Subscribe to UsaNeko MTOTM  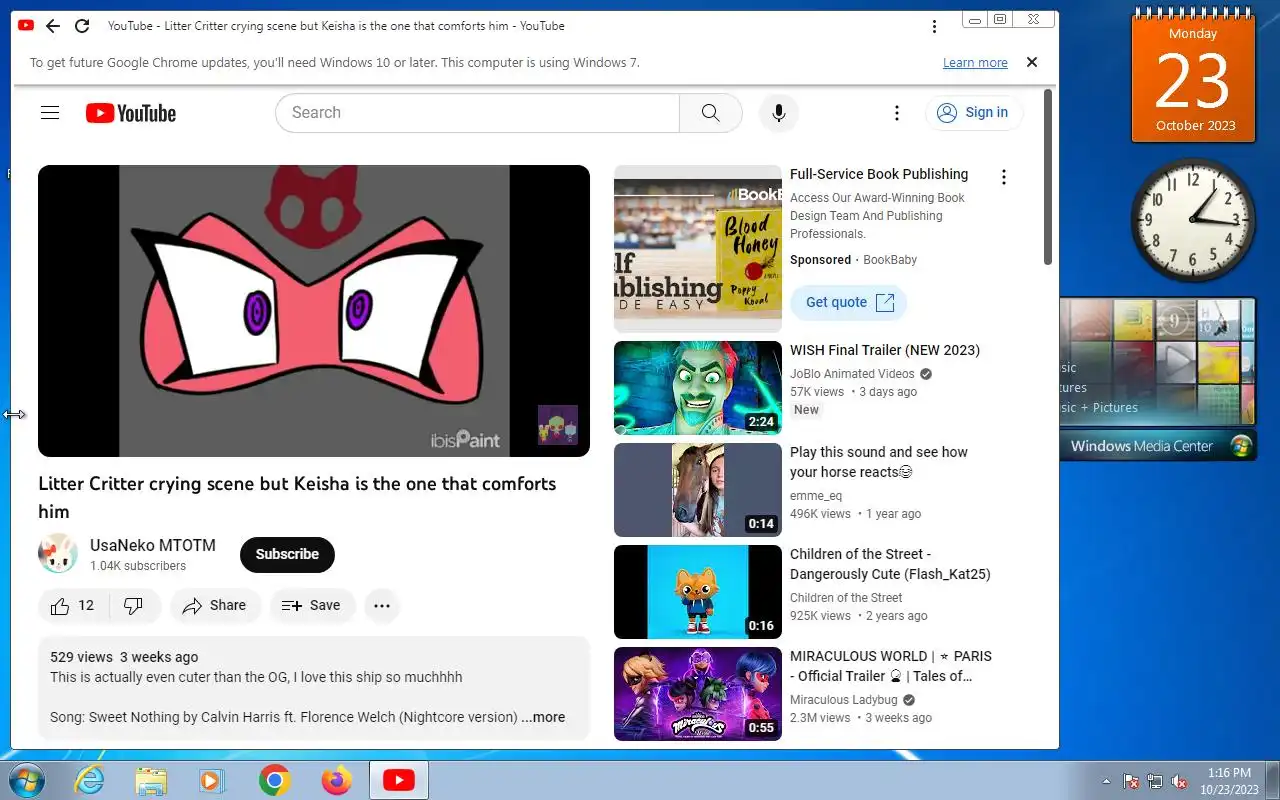(x=287, y=554)
